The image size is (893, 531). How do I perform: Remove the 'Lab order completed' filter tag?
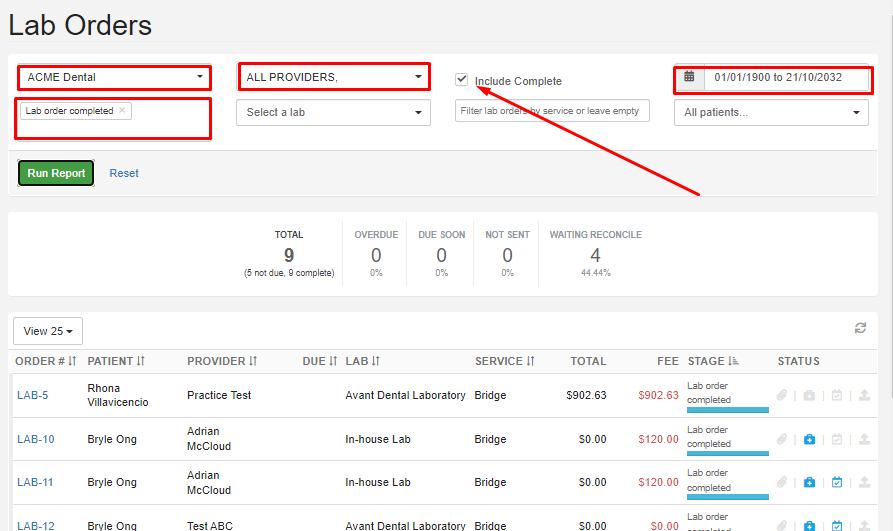(x=122, y=111)
